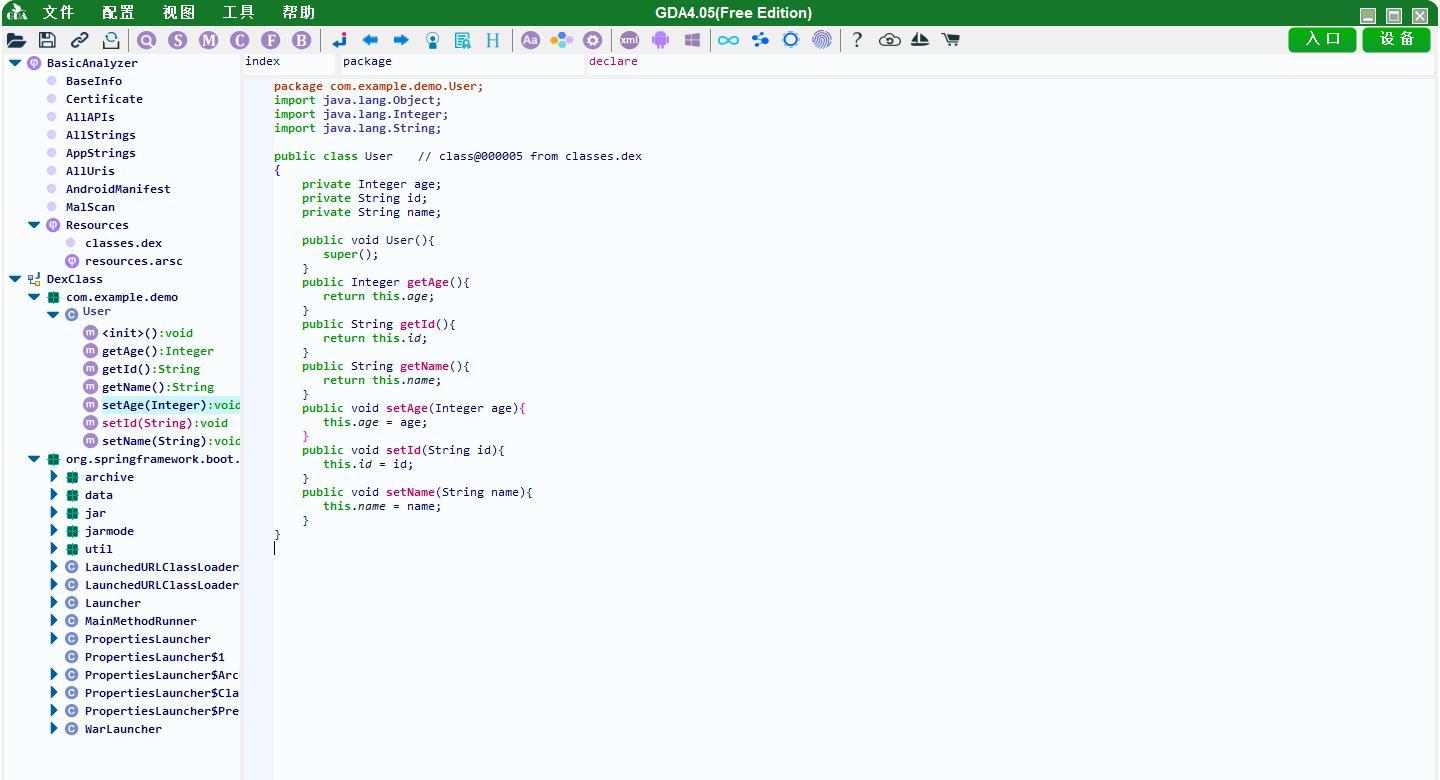The width and height of the screenshot is (1440, 780).
Task: Click the return arrow jump icon
Action: pyautogui.click(x=339, y=40)
